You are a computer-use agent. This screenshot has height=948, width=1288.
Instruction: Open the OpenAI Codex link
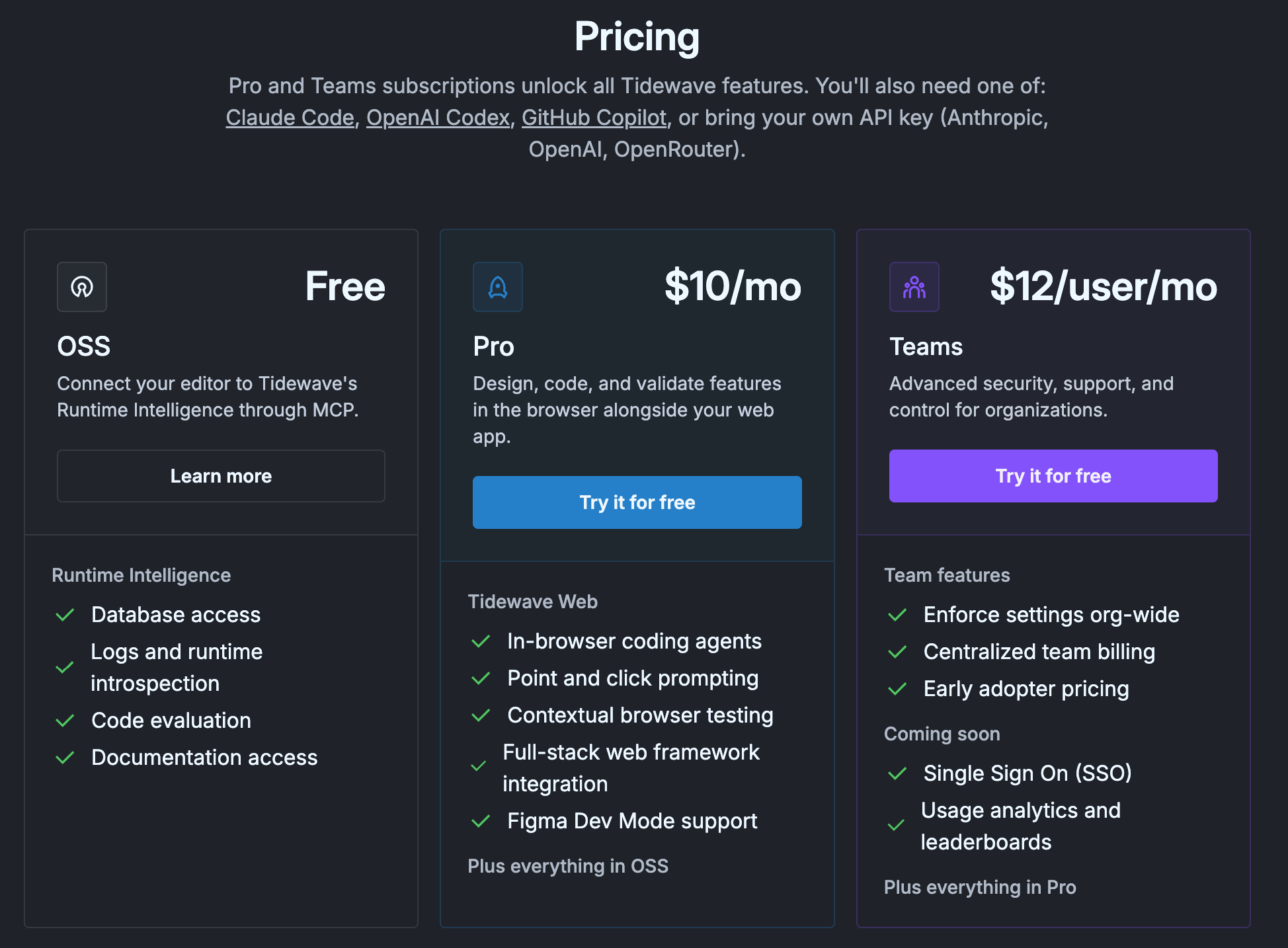(438, 118)
